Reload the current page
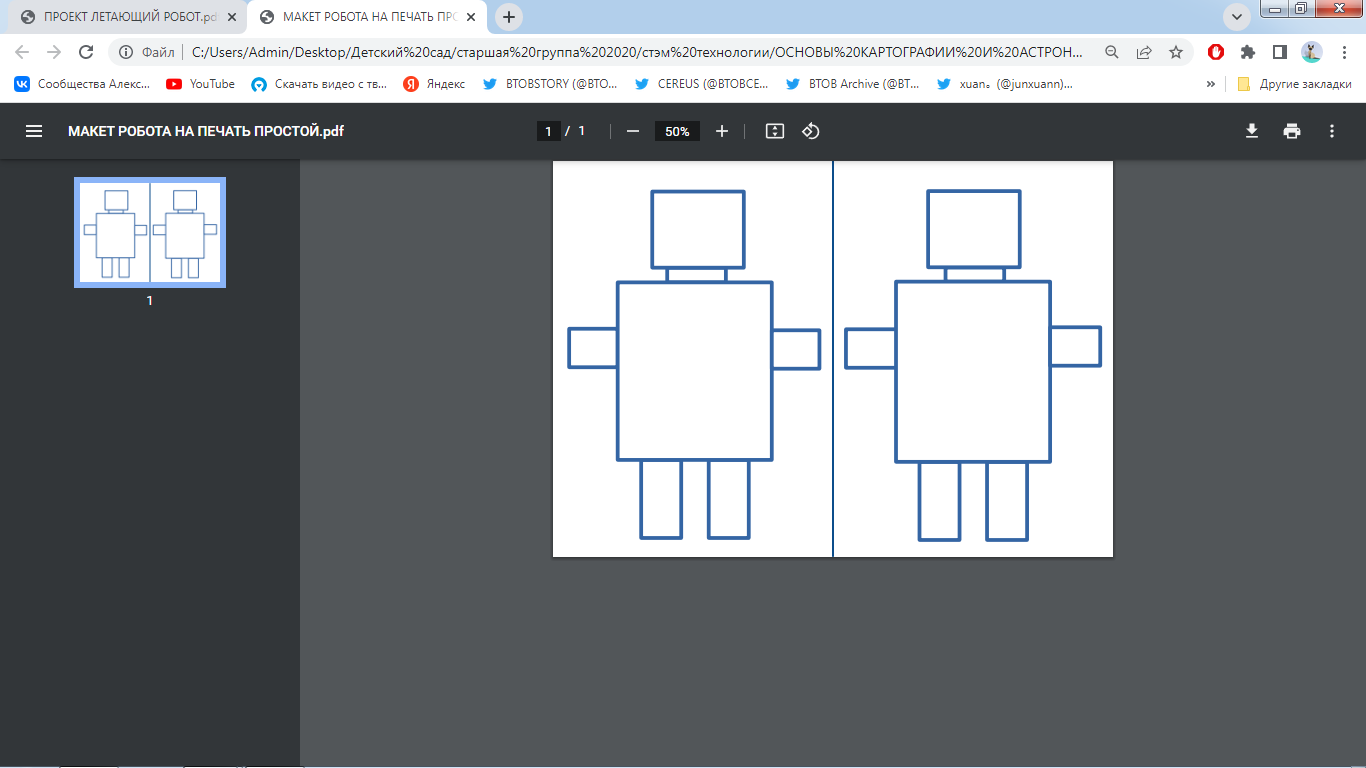 86,52
